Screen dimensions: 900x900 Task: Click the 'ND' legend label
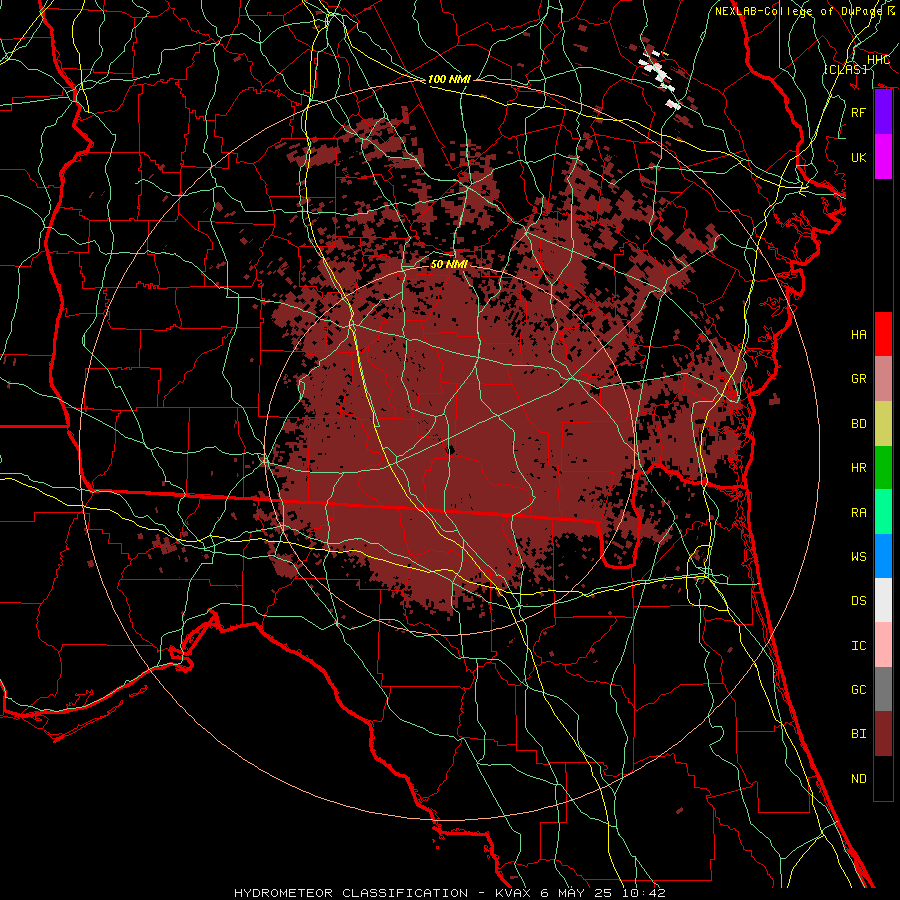click(x=859, y=778)
